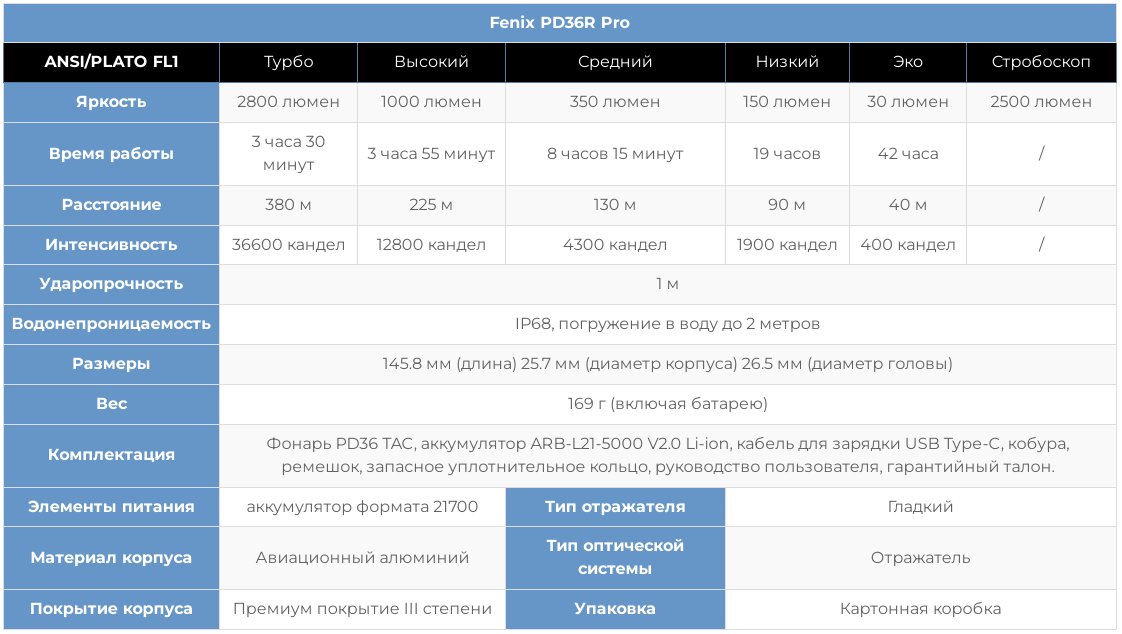Select the dimensions row with 145.8 мм
This screenshot has height=634, width=1122.
click(667, 364)
